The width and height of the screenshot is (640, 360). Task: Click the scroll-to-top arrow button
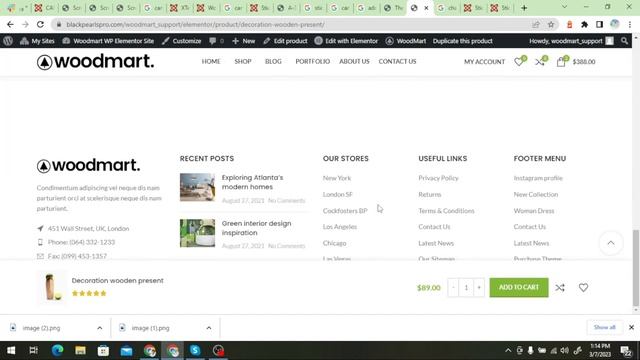611,243
